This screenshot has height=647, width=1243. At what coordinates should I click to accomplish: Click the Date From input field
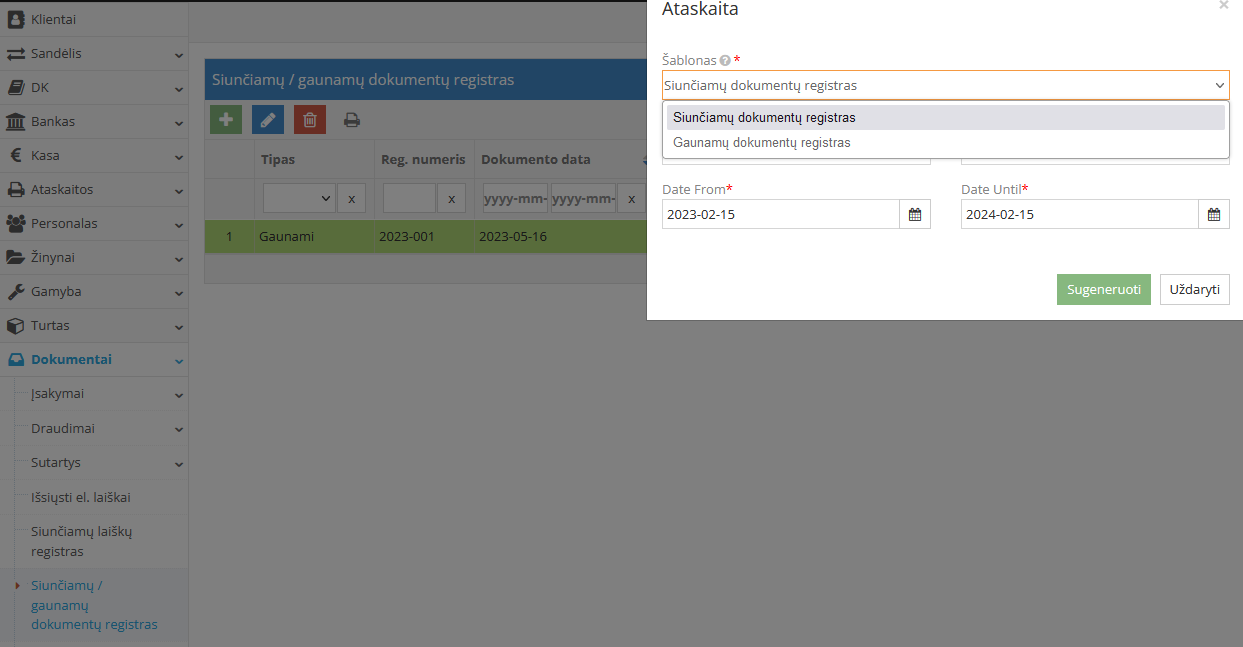coord(780,214)
